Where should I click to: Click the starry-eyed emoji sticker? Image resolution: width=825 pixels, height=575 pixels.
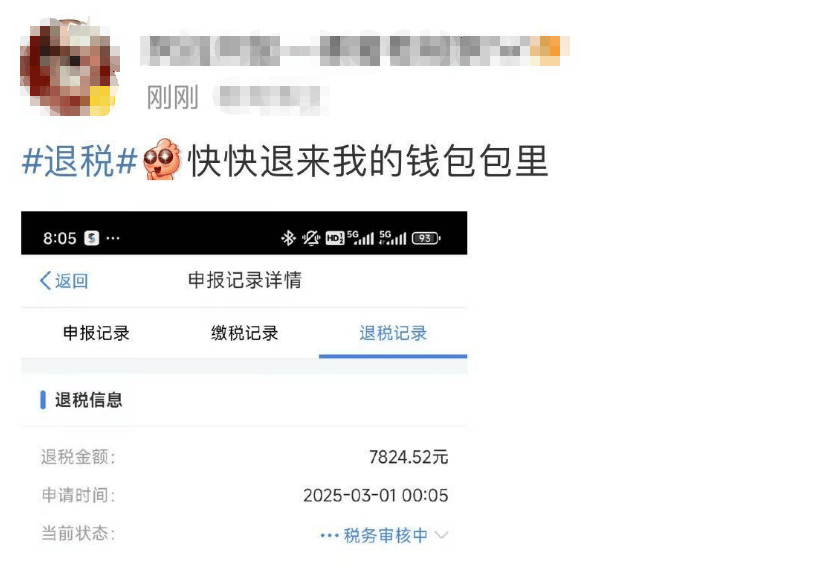(x=162, y=159)
